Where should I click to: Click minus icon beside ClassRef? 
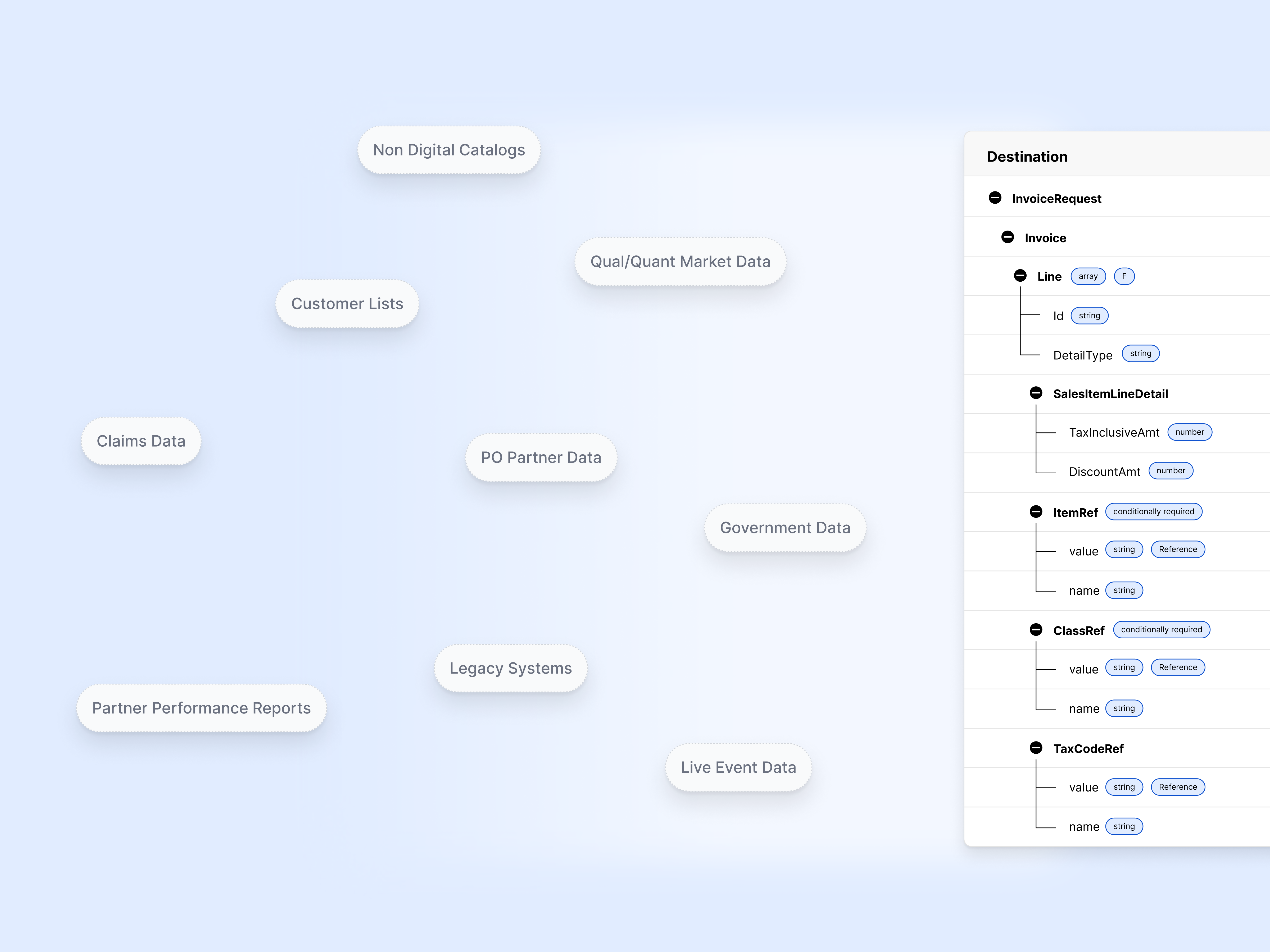pyautogui.click(x=1036, y=629)
